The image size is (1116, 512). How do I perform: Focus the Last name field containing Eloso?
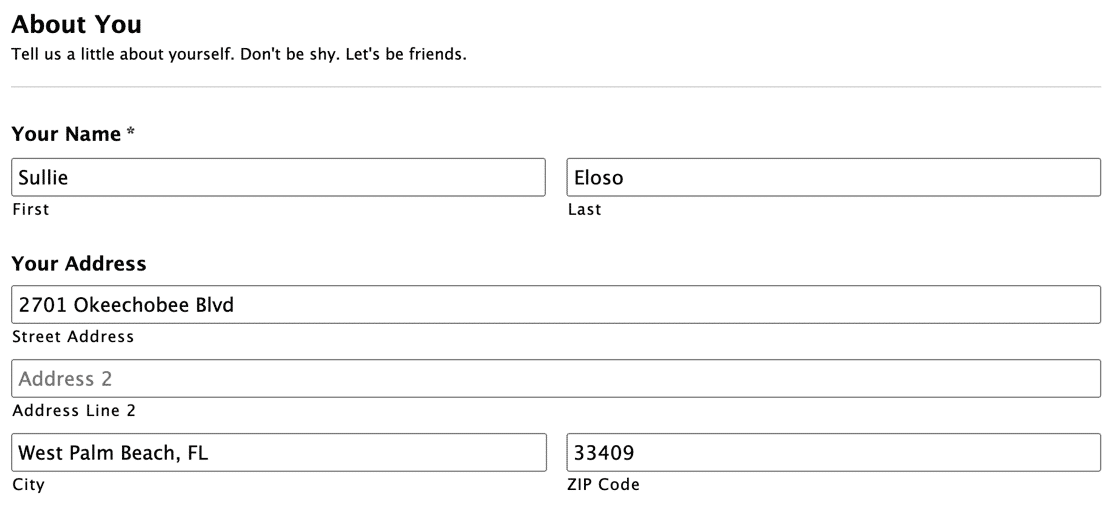point(833,177)
